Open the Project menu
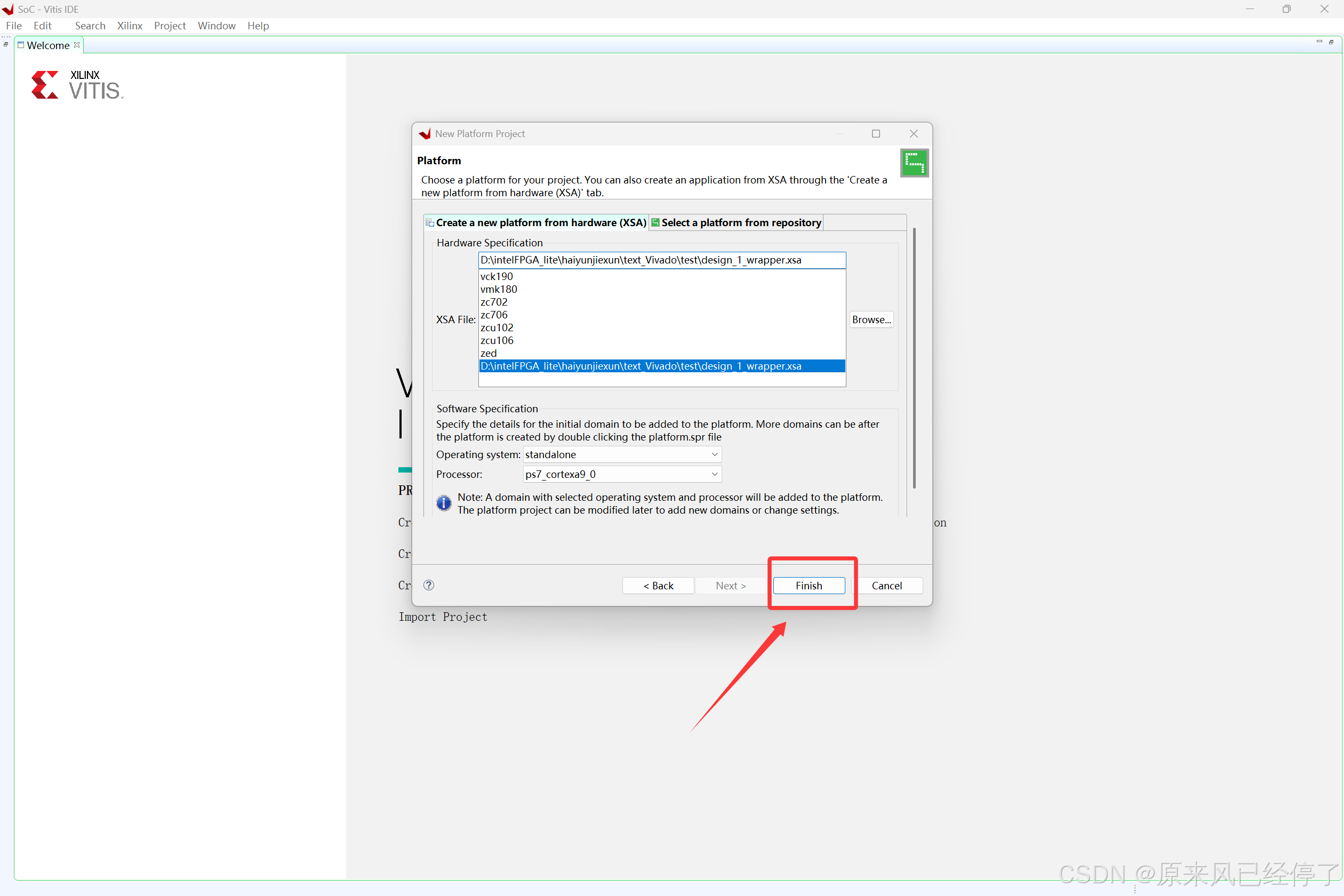The height and width of the screenshot is (896, 1344). coord(170,26)
